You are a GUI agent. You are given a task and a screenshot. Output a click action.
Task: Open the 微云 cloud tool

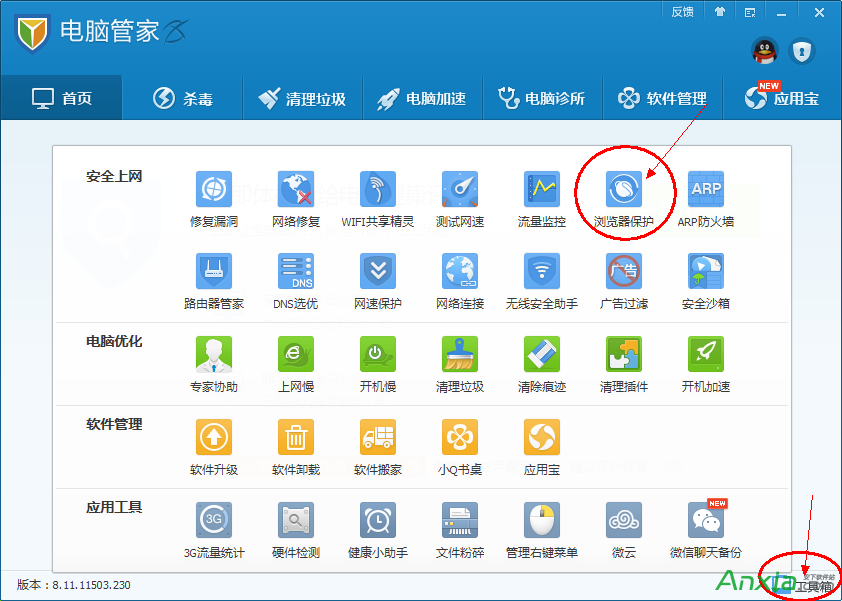pos(623,531)
